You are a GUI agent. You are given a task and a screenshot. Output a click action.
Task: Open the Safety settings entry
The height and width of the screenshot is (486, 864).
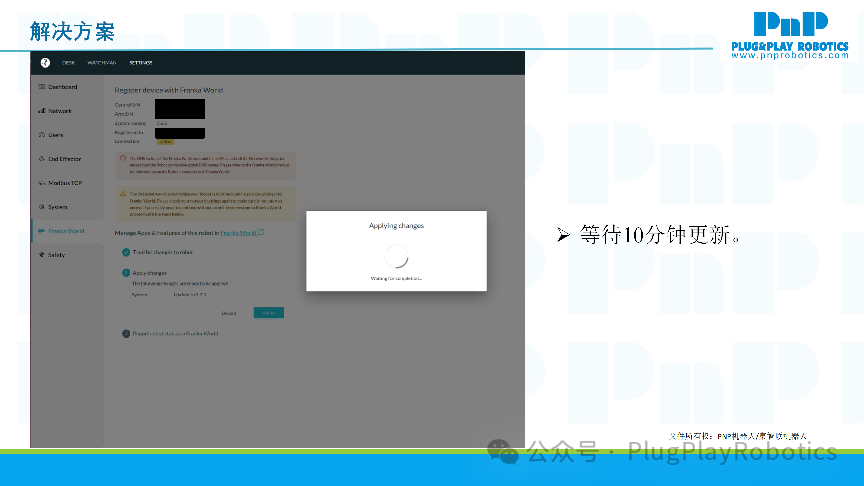[67, 255]
